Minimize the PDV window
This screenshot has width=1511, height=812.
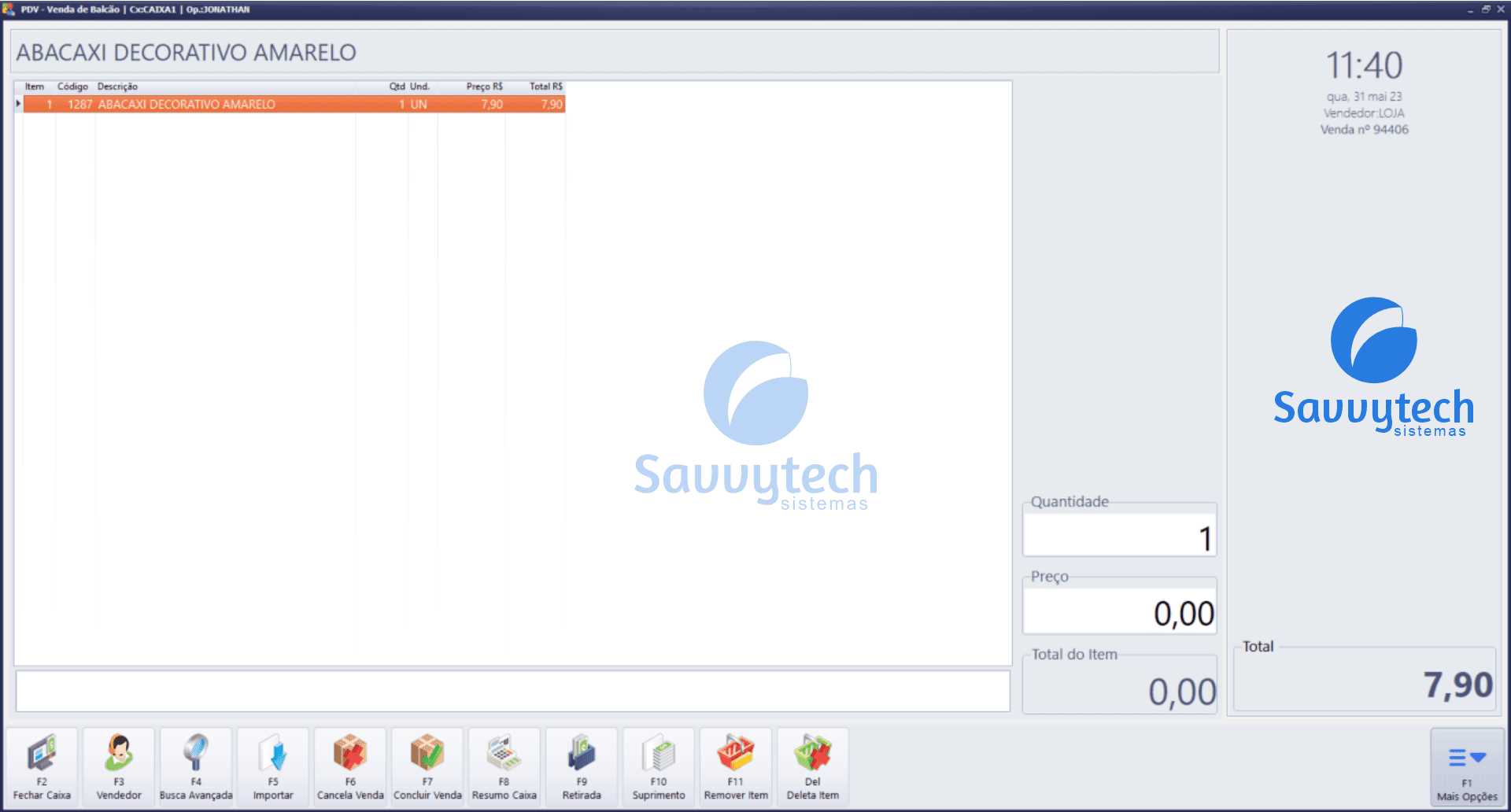click(x=1470, y=9)
